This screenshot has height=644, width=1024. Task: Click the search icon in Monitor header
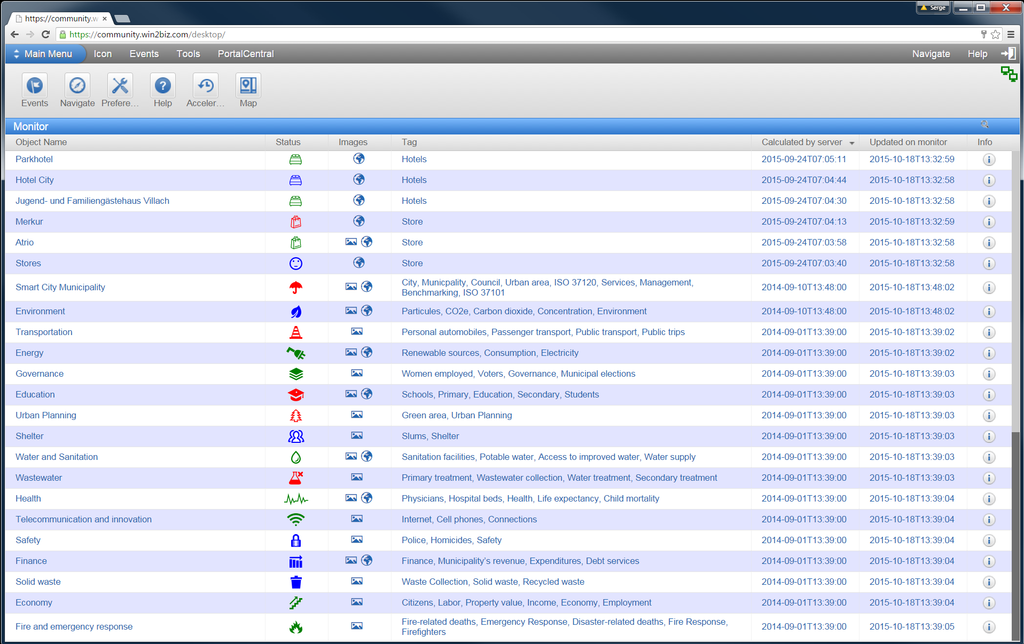coord(985,125)
